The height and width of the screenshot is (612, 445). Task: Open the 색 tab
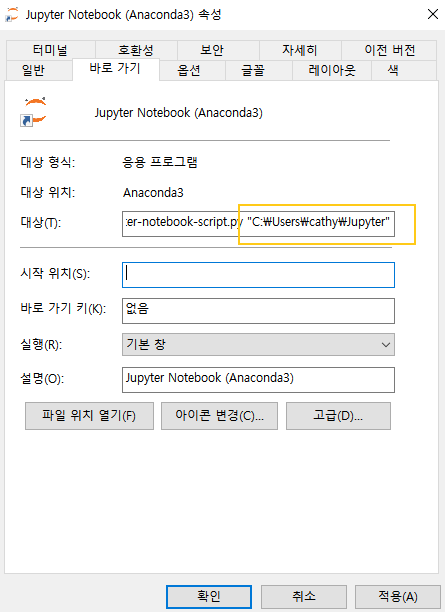tap(404, 70)
